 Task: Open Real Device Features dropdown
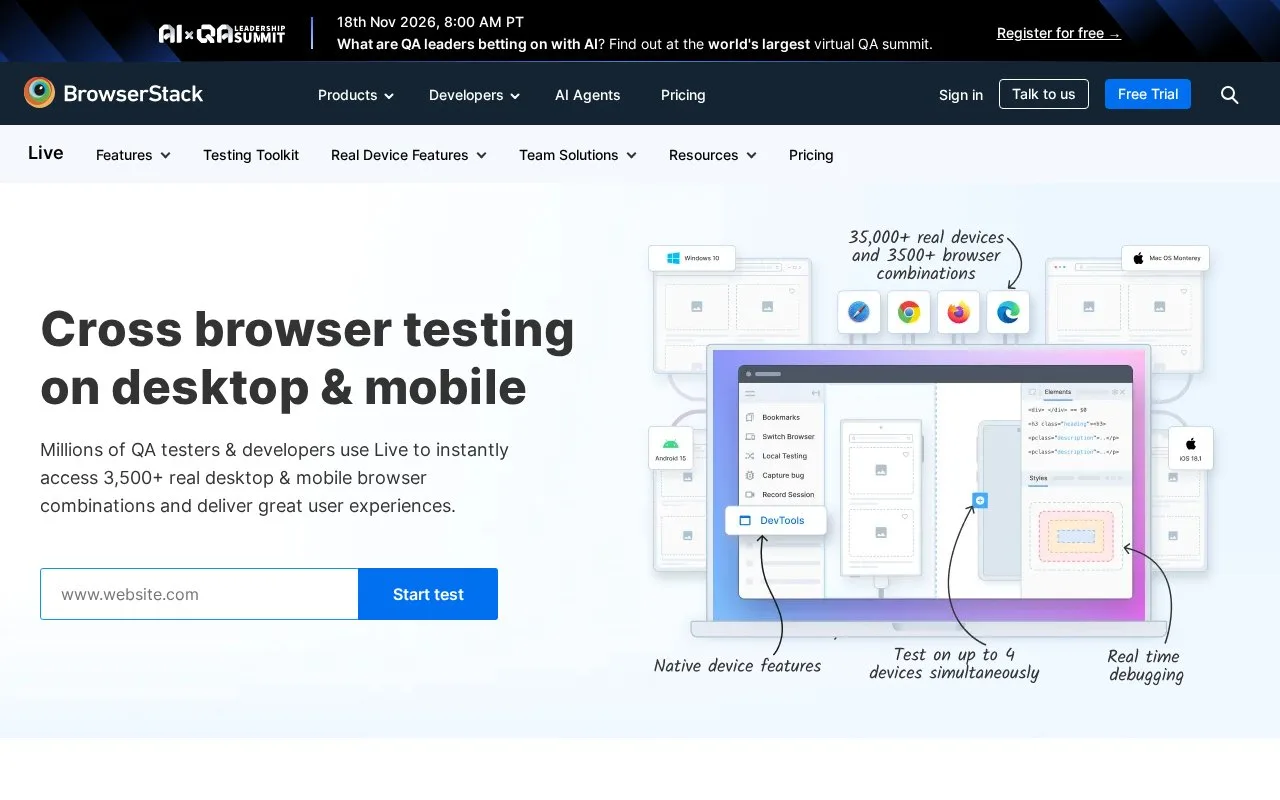pos(409,155)
